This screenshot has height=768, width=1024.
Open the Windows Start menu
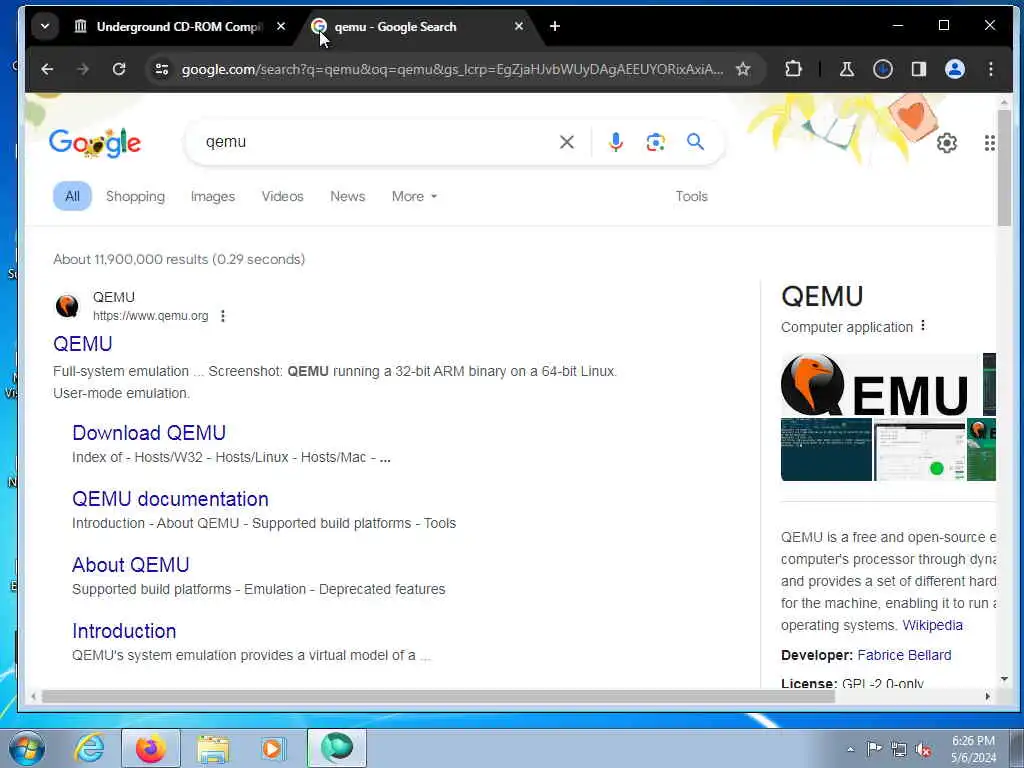(27, 748)
